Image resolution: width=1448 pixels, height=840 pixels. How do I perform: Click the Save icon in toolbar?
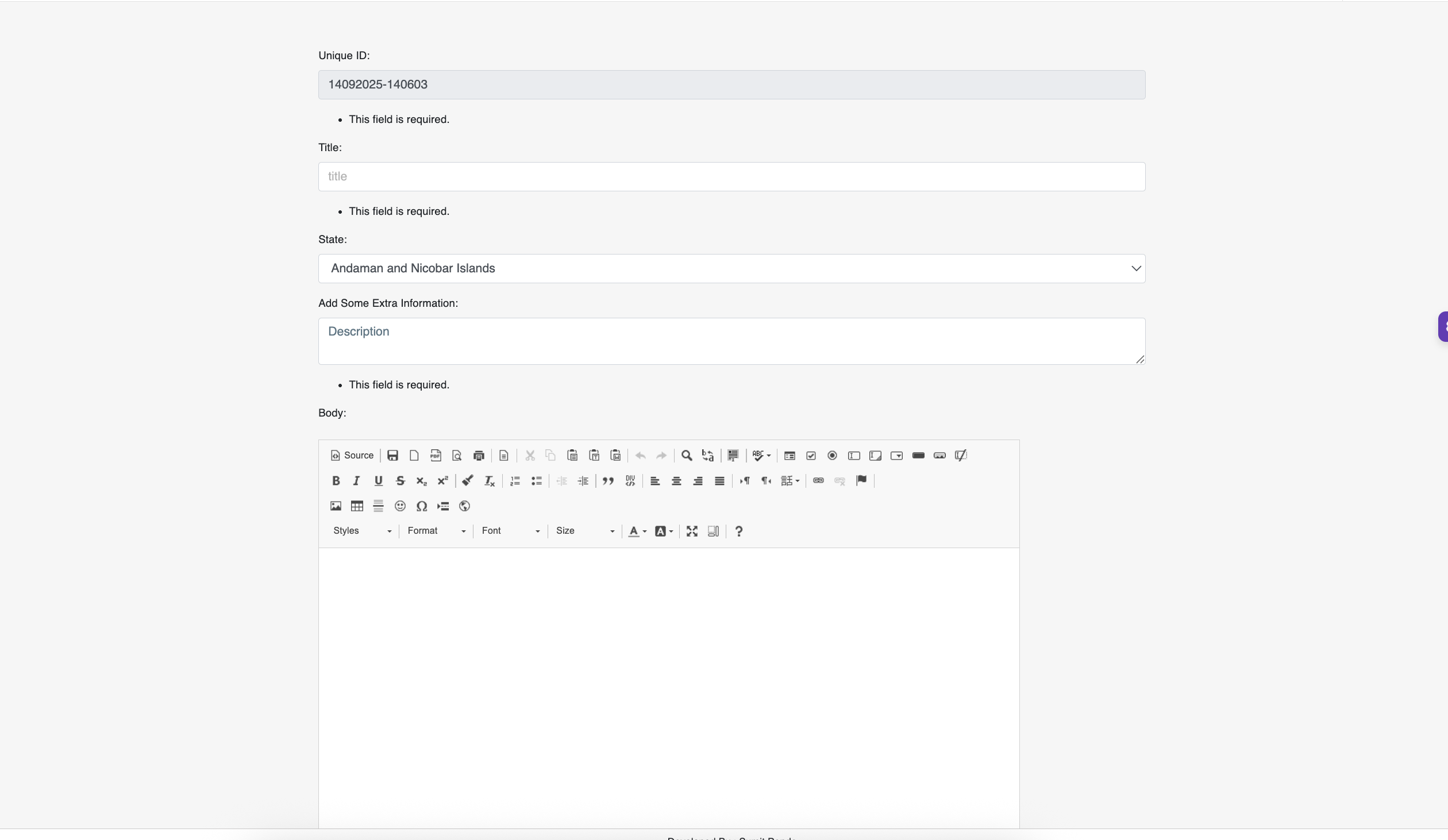pyautogui.click(x=392, y=456)
